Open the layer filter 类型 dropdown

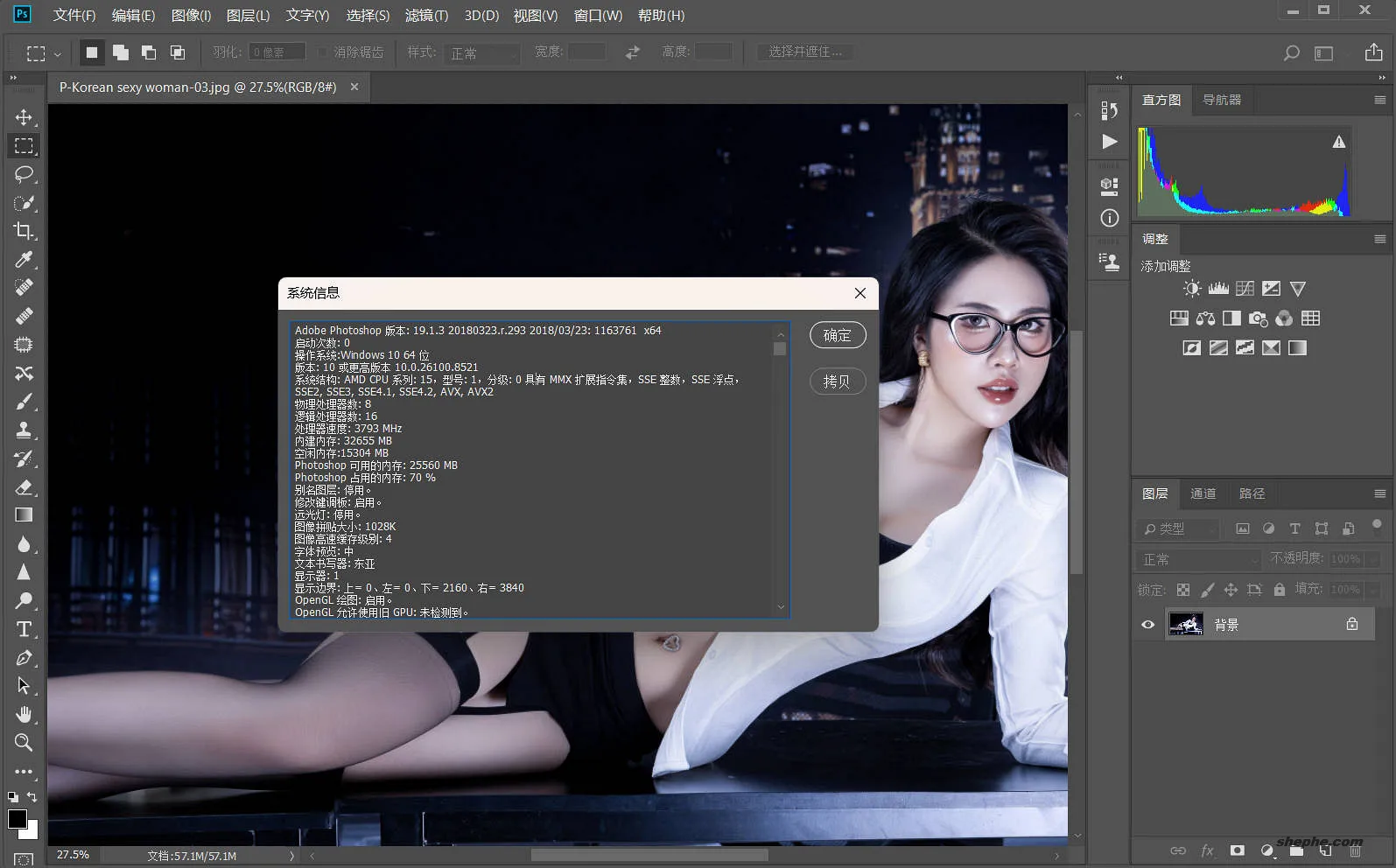(x=1179, y=528)
